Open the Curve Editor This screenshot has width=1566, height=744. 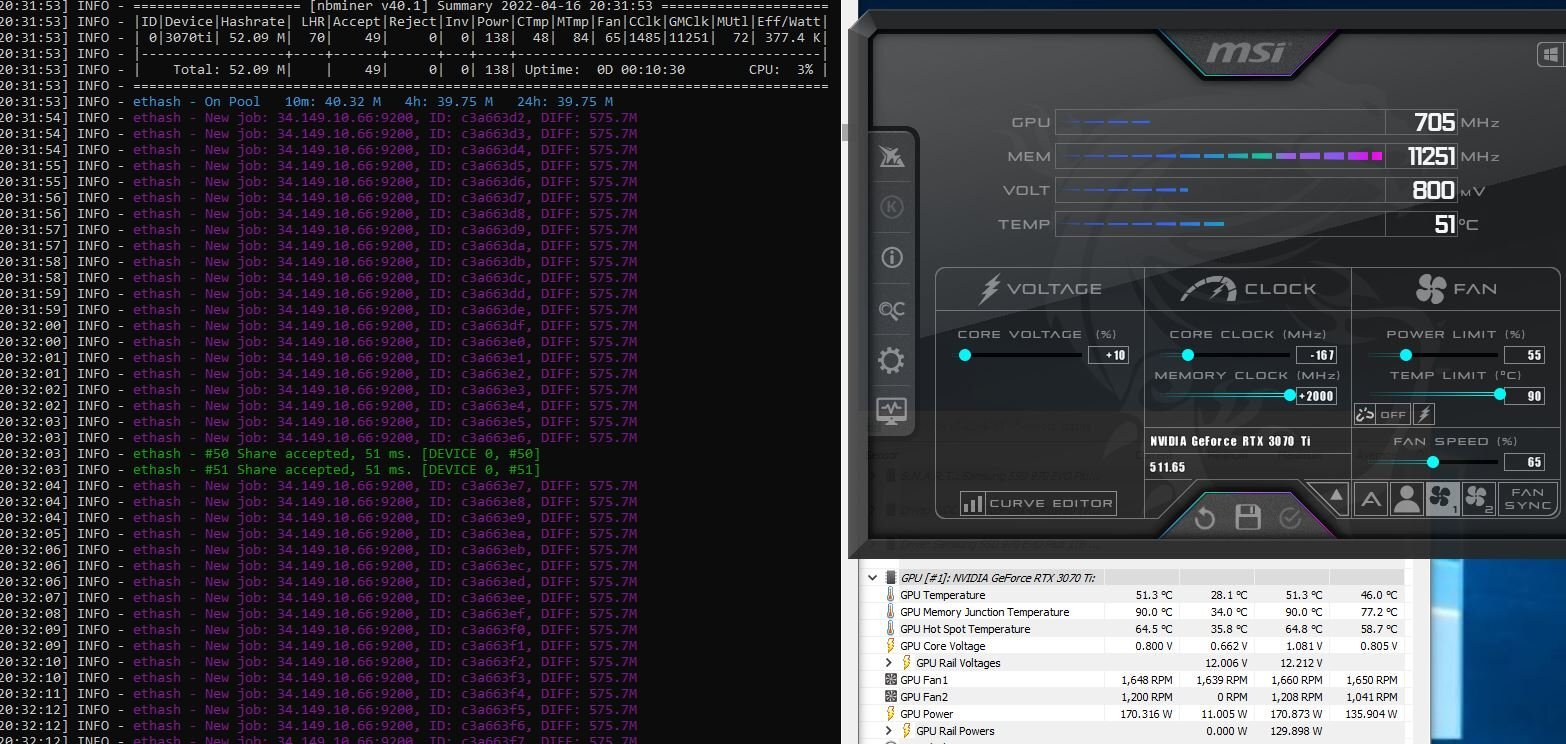tap(1038, 503)
